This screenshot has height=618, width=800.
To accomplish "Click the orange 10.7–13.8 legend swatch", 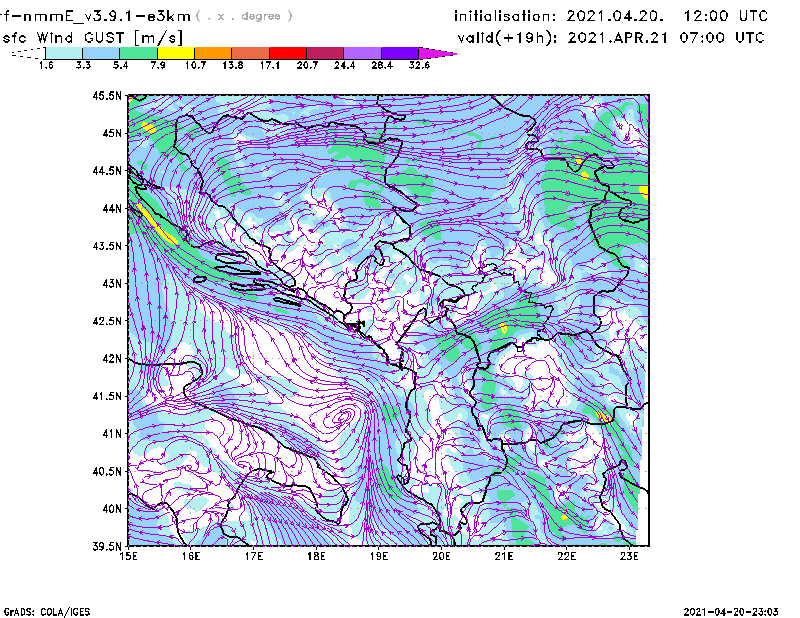I will [213, 53].
